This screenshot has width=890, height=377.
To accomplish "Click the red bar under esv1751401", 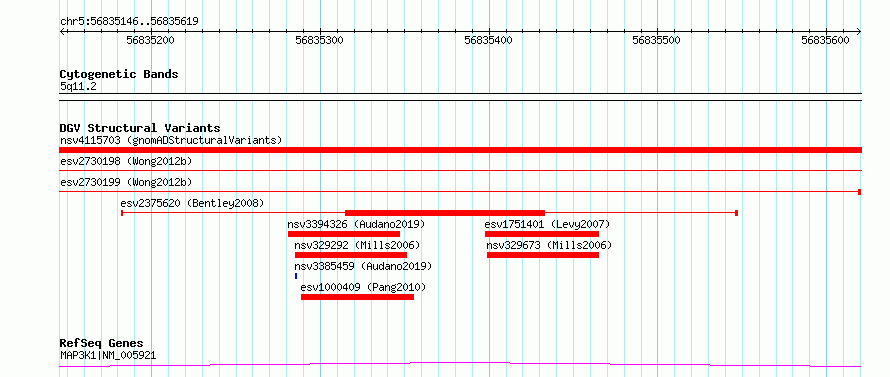I will point(542,234).
